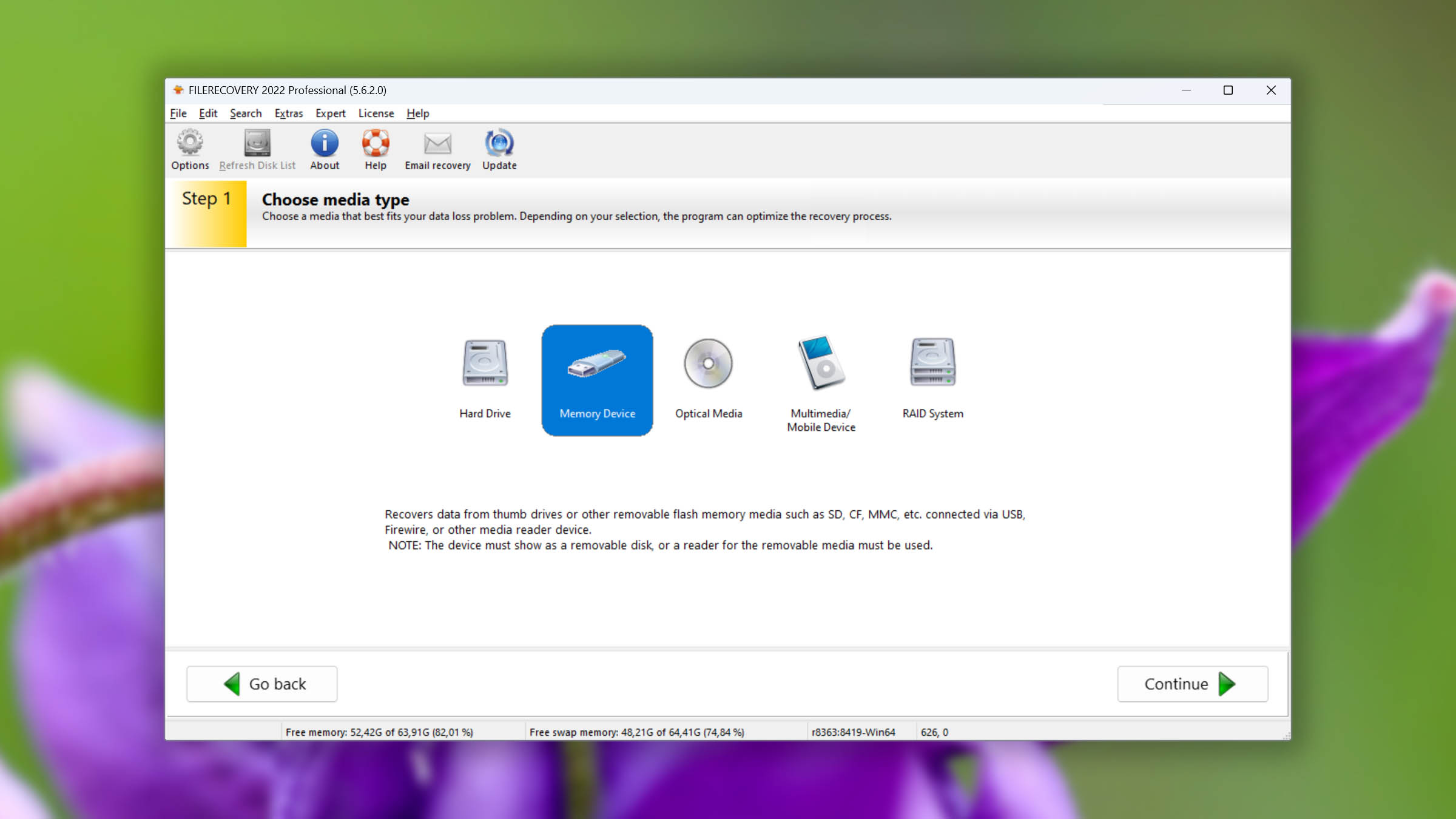Viewport: 1456px width, 819px height.
Task: Click the Update globe icon
Action: 499,149
